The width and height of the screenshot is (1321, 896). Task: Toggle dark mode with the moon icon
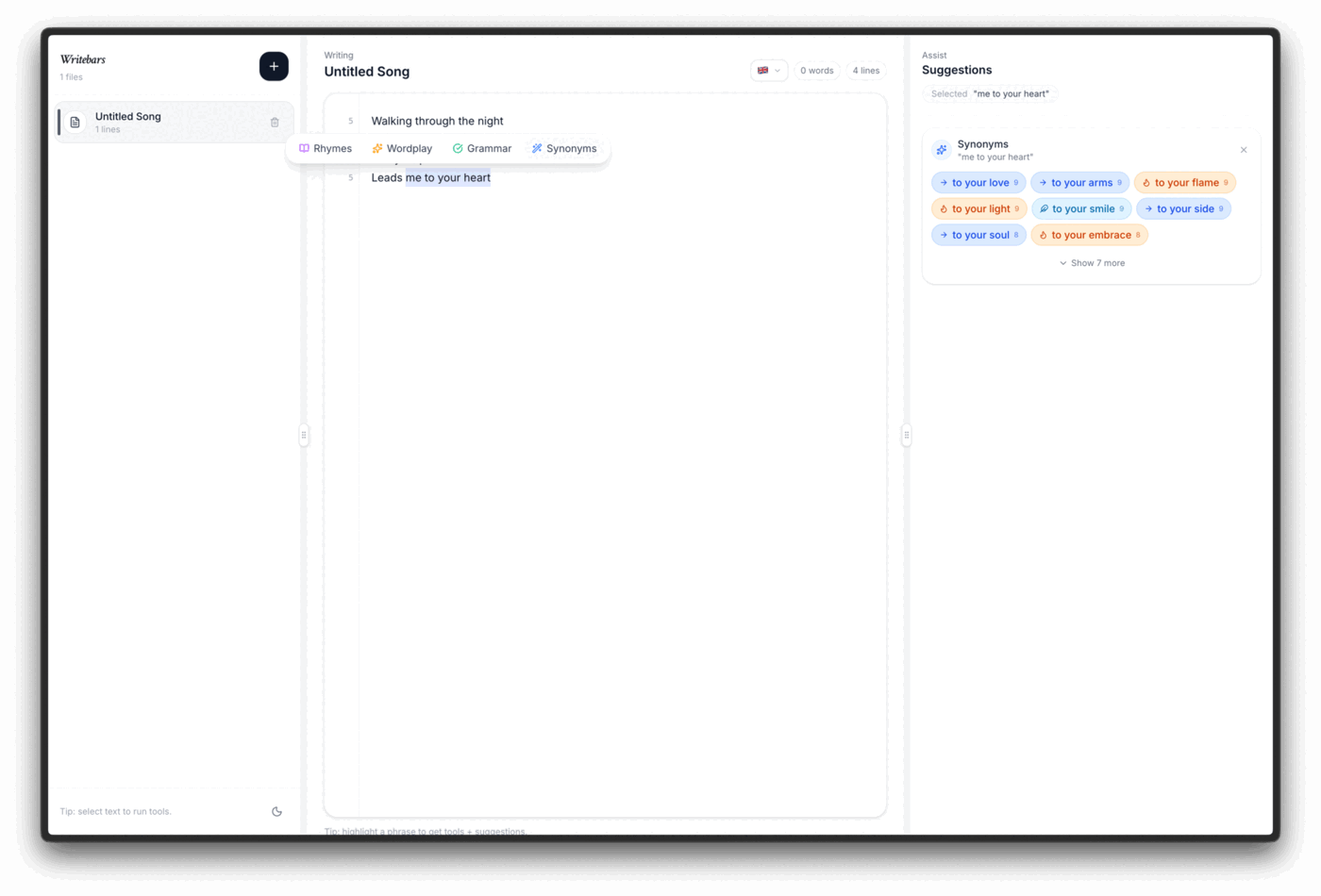pos(276,810)
